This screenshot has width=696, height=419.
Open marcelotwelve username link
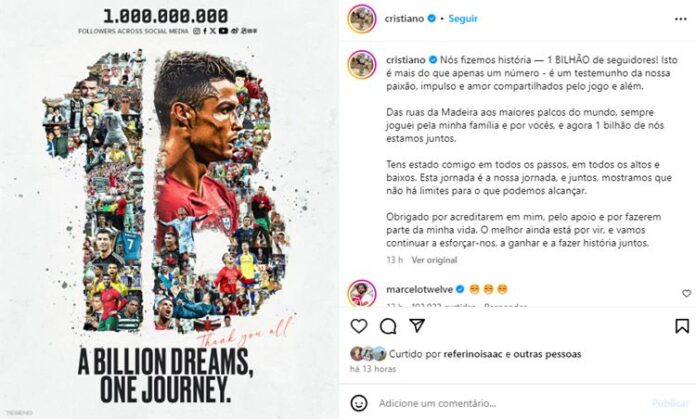419,289
